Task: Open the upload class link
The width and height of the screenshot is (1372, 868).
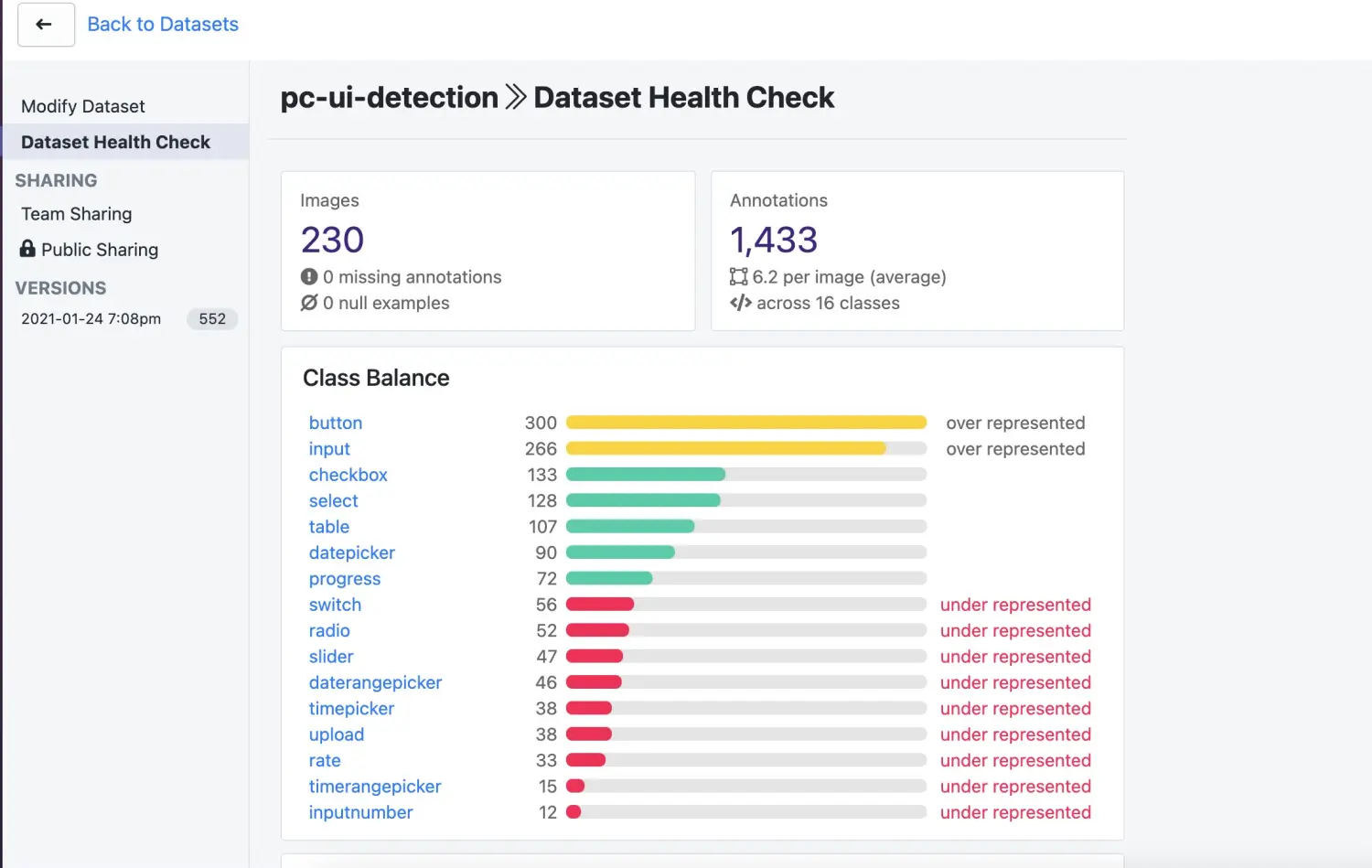Action: click(337, 734)
